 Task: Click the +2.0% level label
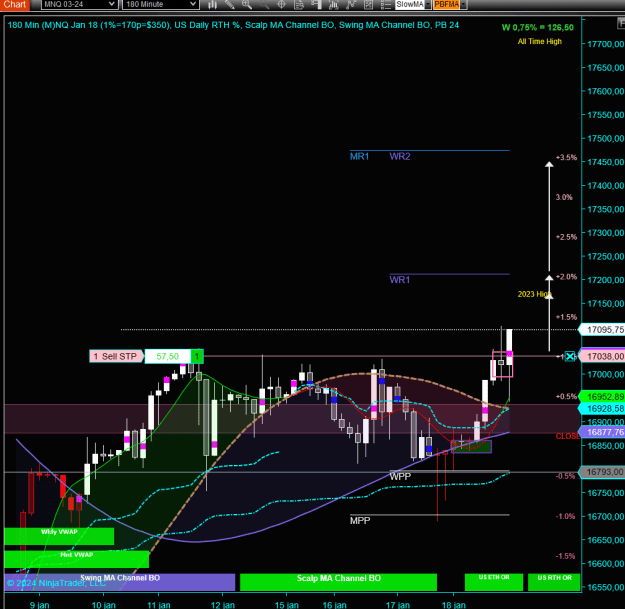pyautogui.click(x=566, y=277)
